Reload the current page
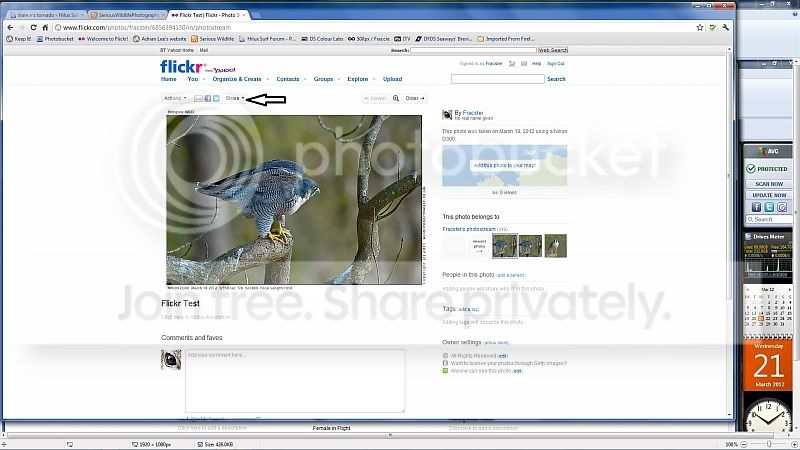Screen dimensions: 800x450 point(34,28)
